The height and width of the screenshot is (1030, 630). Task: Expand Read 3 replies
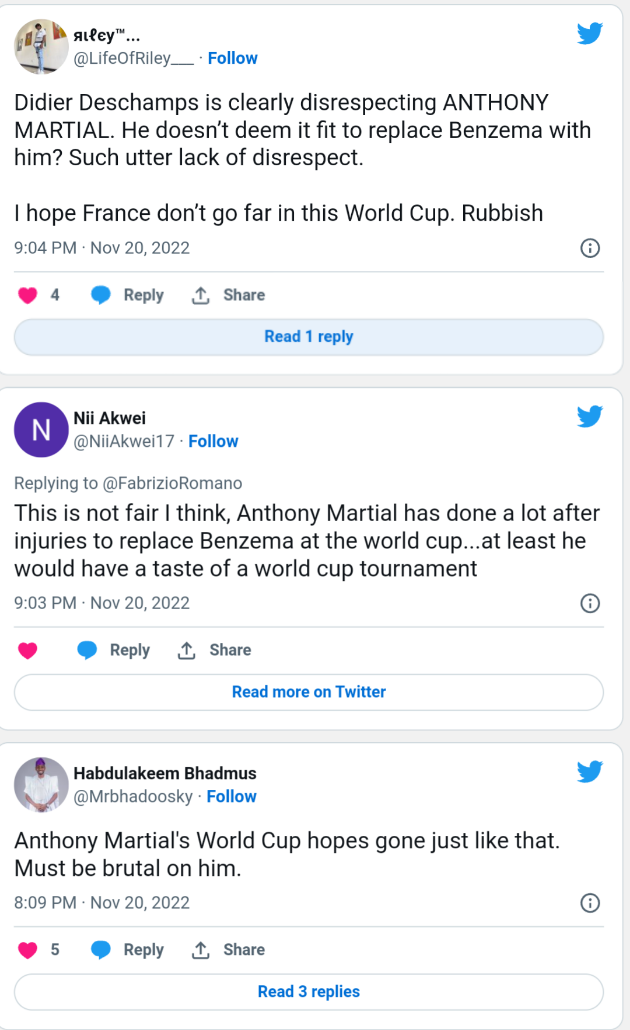coord(308,992)
